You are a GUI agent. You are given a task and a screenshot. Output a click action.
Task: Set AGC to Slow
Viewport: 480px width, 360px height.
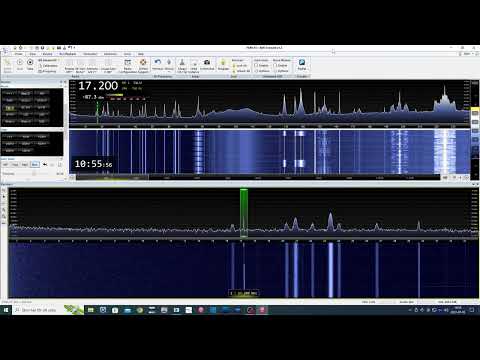pyautogui.click(x=35, y=164)
